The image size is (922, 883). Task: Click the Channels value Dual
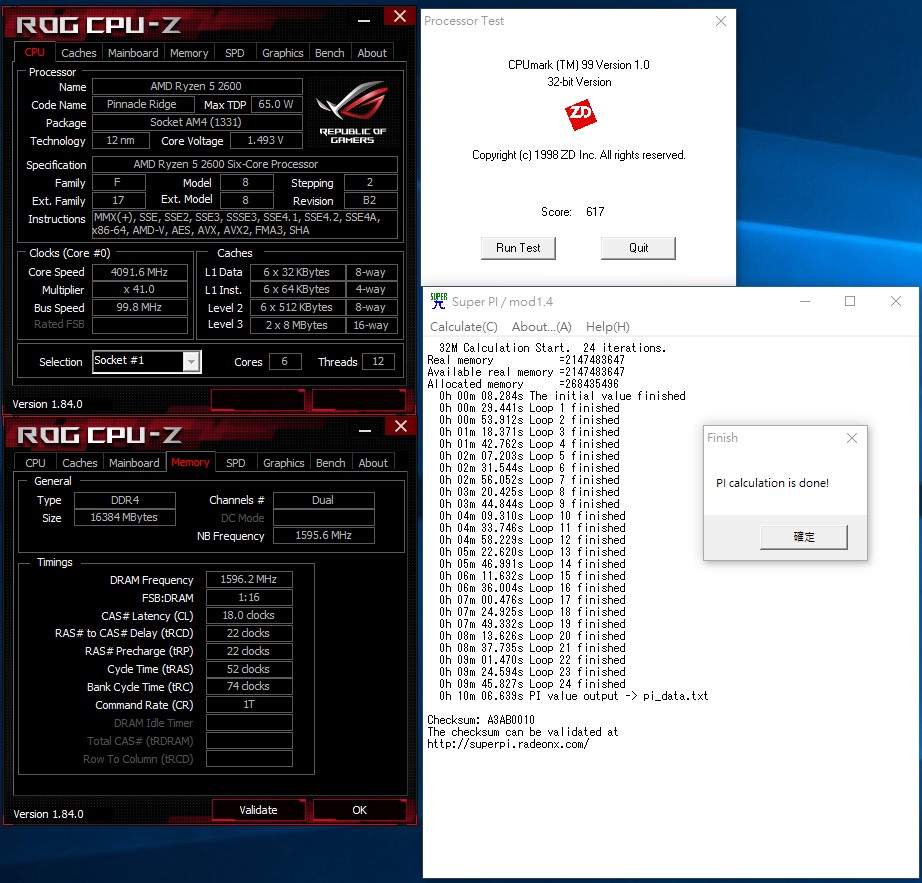tap(323, 500)
